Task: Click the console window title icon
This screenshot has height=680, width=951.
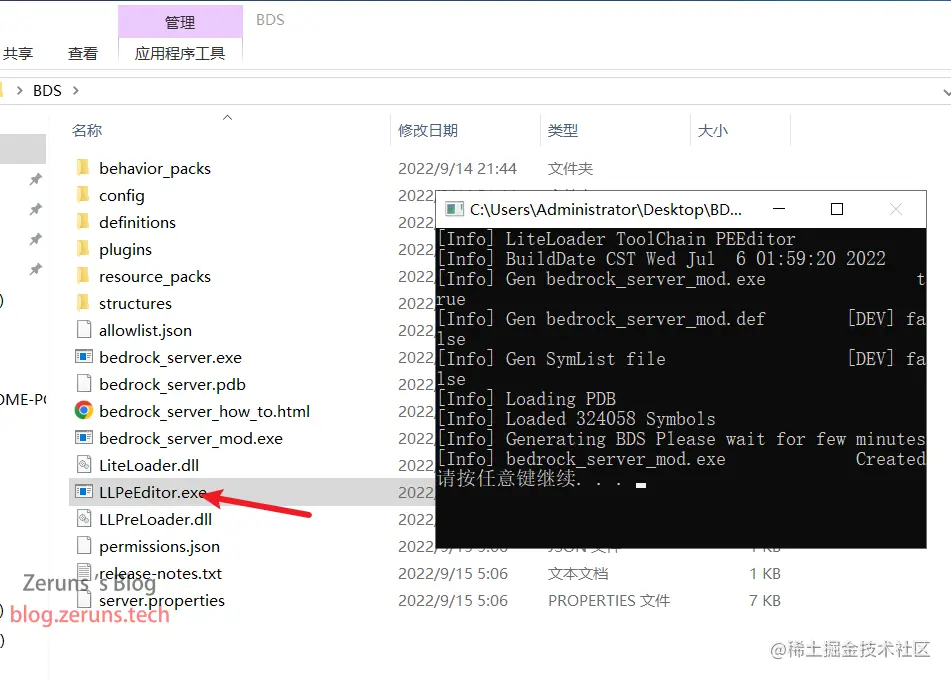Action: point(454,209)
